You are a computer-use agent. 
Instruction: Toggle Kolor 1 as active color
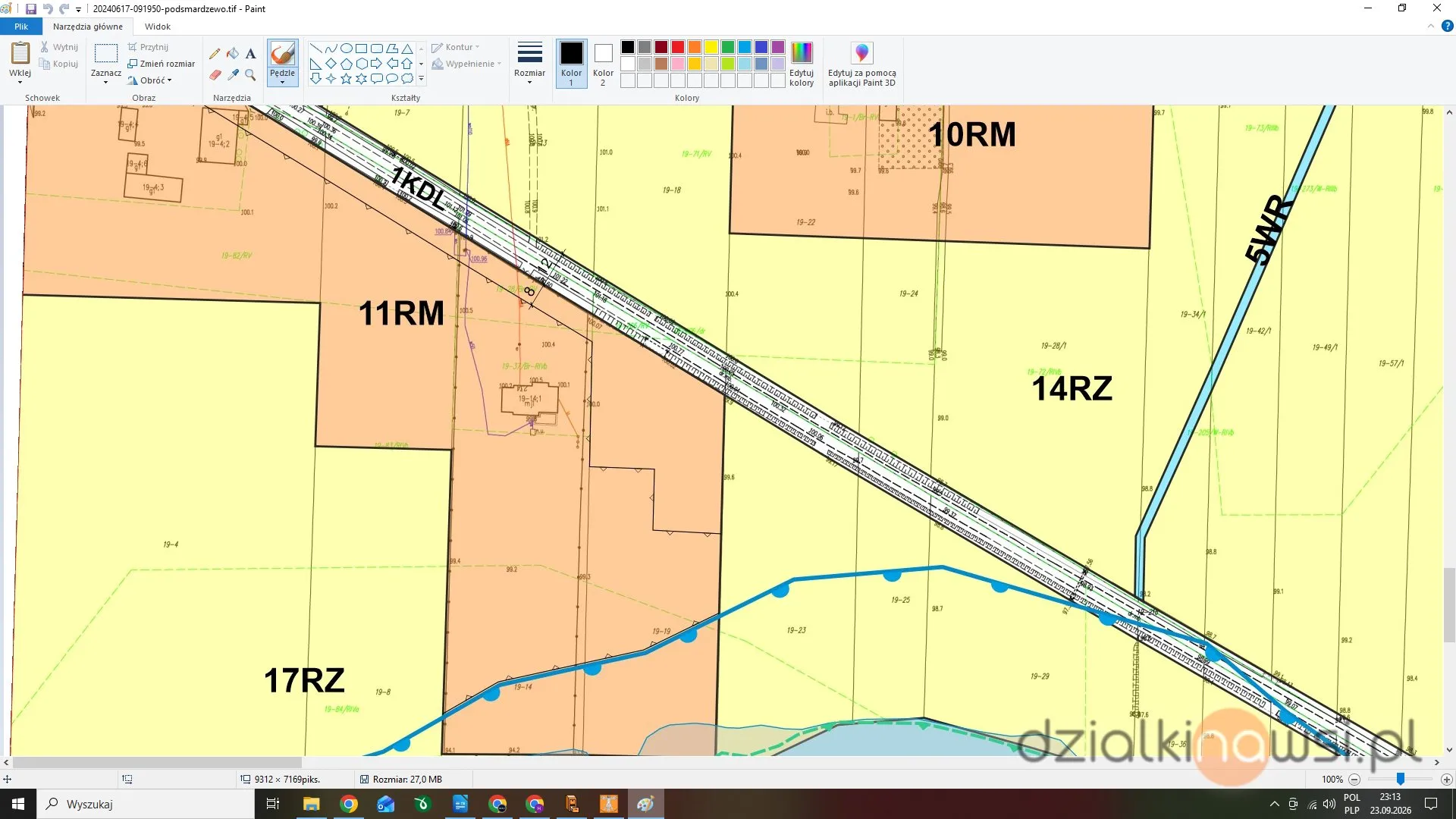[571, 64]
